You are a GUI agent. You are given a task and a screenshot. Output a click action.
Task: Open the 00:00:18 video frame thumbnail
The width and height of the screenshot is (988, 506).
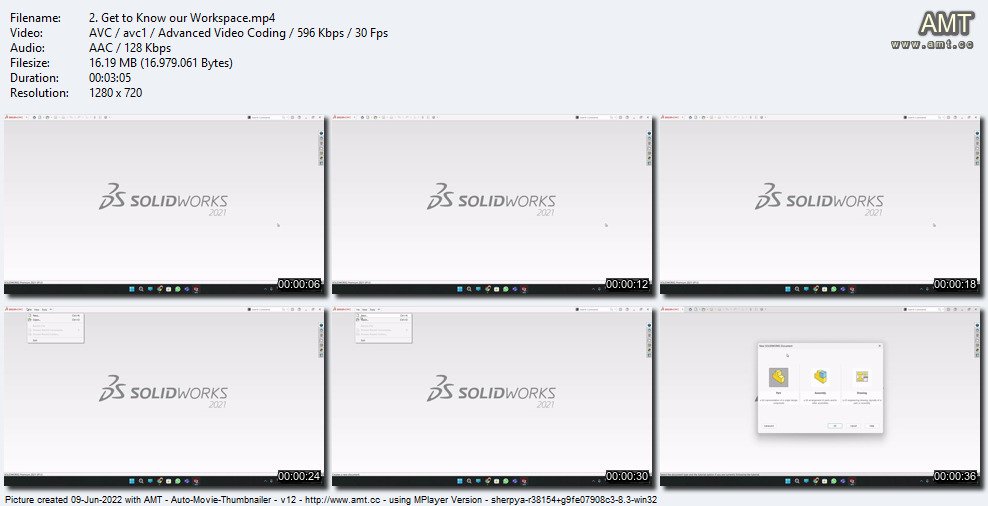point(820,204)
